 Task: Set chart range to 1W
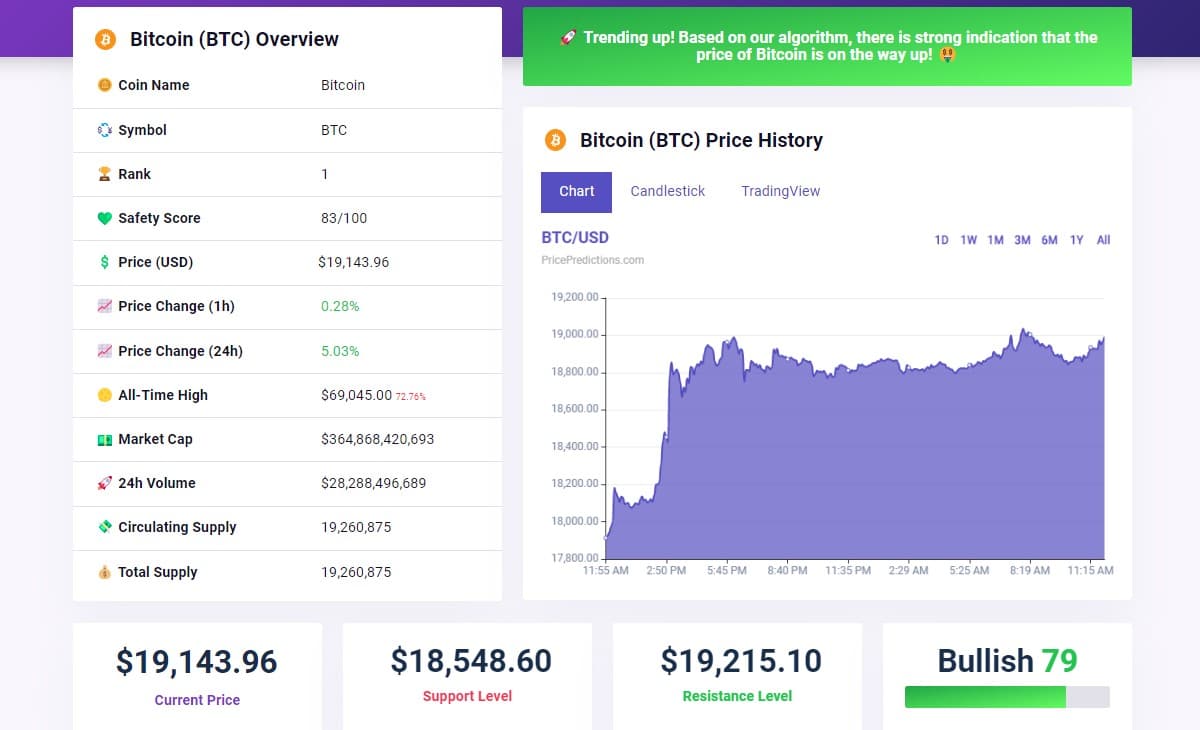click(x=968, y=240)
